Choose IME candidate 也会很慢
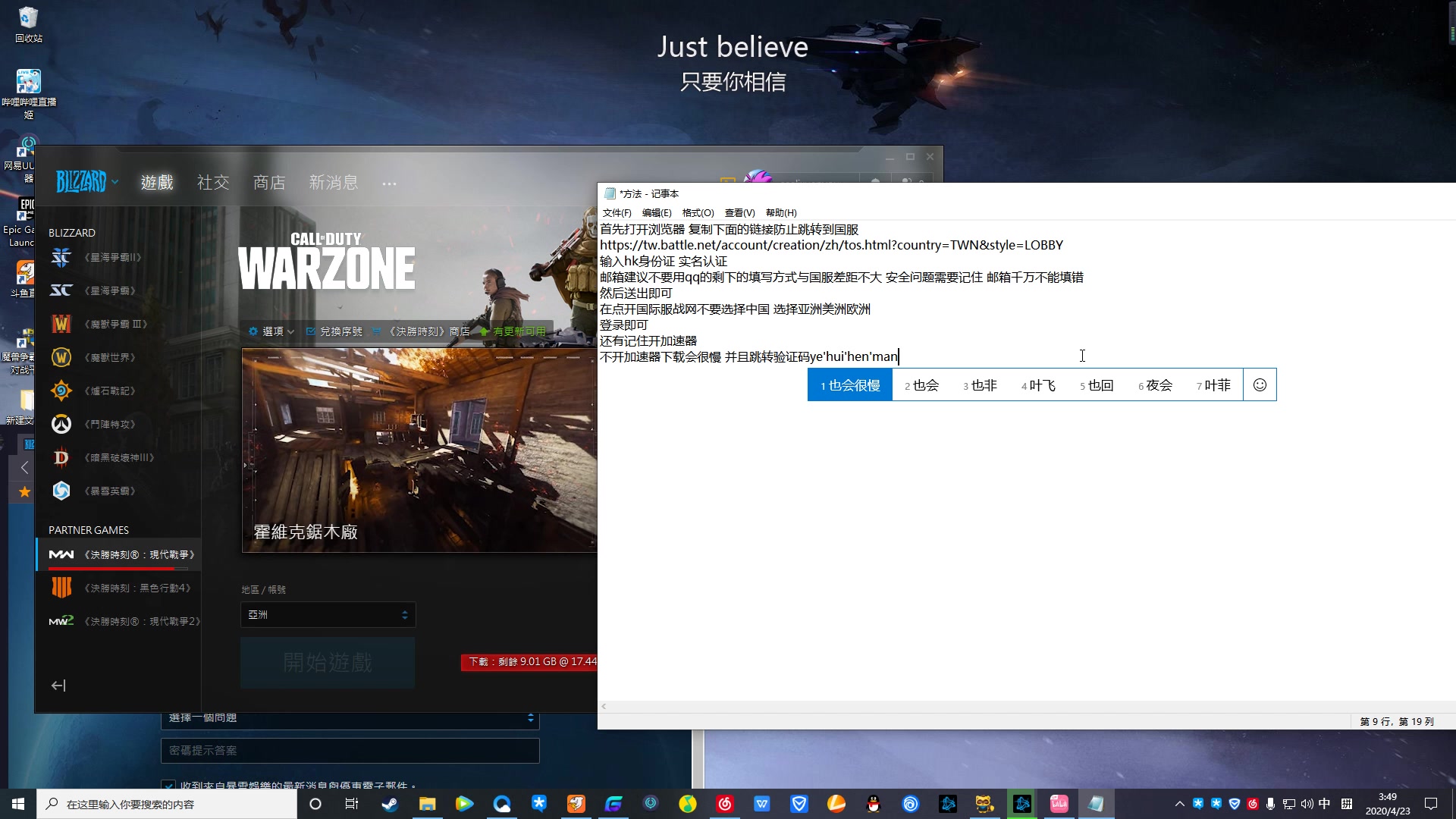Image resolution: width=1456 pixels, height=819 pixels. click(850, 385)
